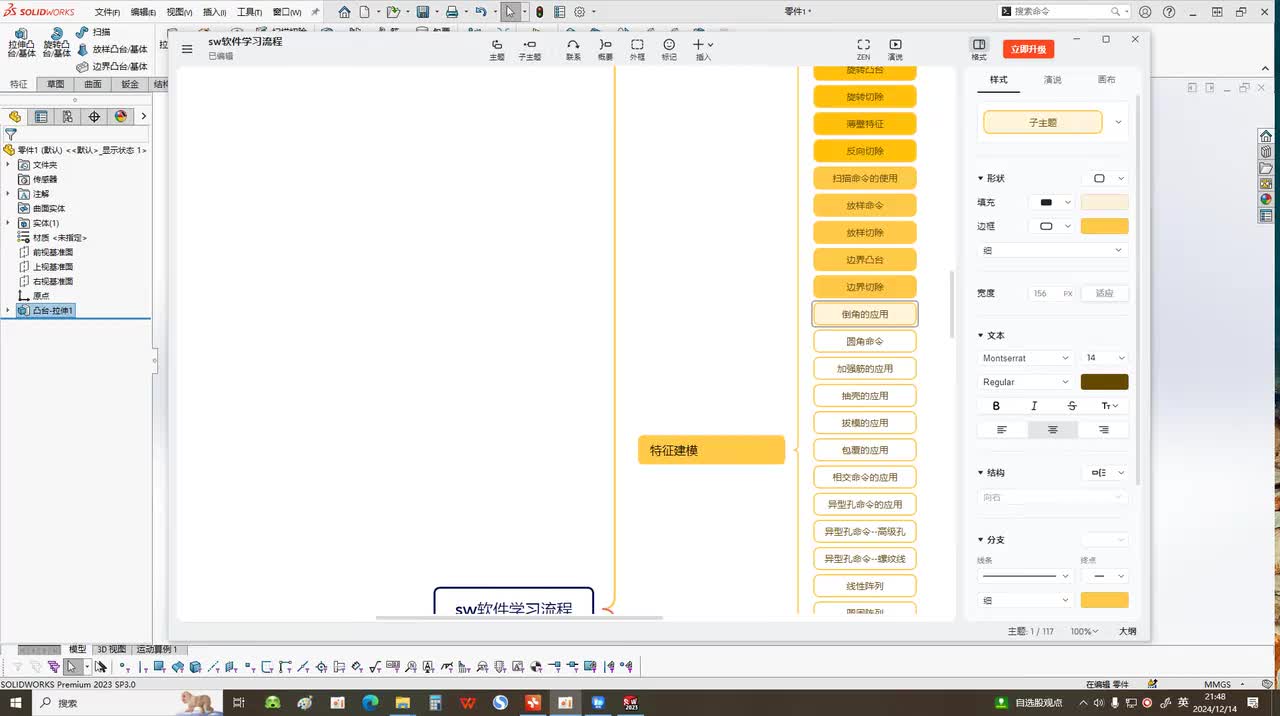Pick the 边框 border color swatch
The height and width of the screenshot is (716, 1280).
1104,226
